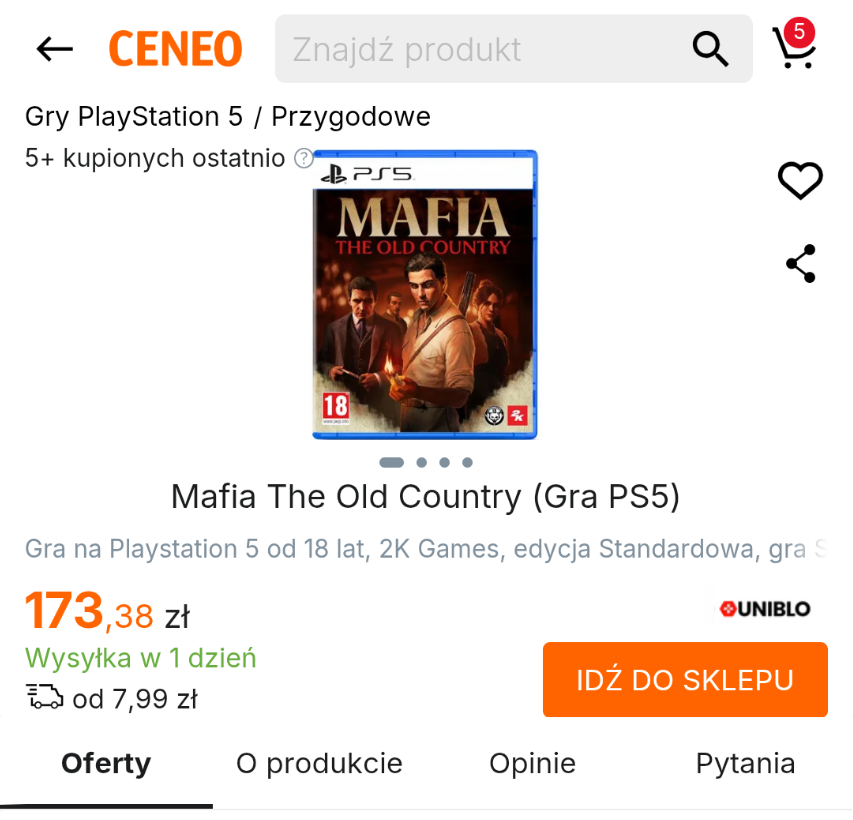Screen dimensions: 853x820
Task: Open the Opinie tab
Action: (533, 763)
